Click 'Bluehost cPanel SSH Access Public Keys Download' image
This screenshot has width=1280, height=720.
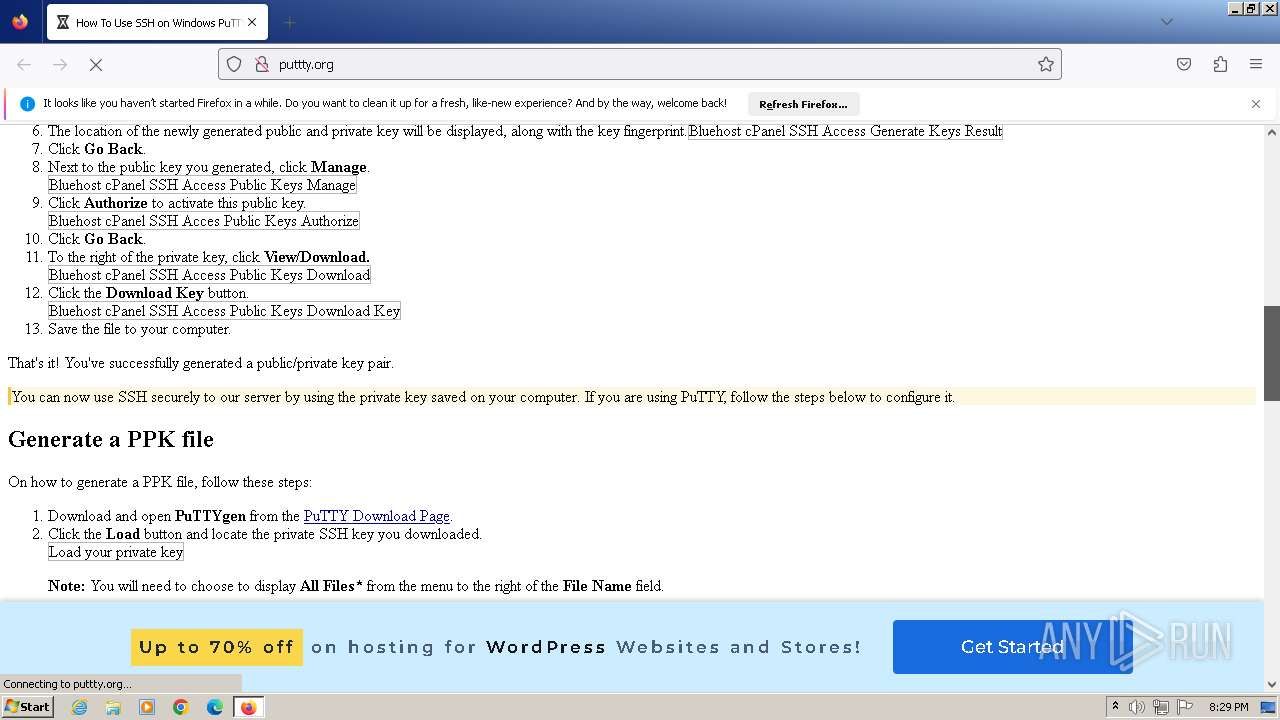point(209,275)
